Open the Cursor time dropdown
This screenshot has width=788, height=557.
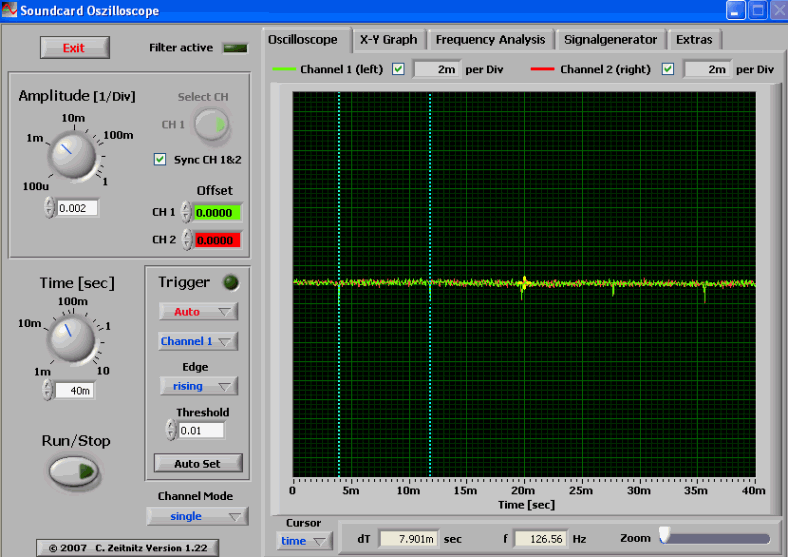coord(304,541)
